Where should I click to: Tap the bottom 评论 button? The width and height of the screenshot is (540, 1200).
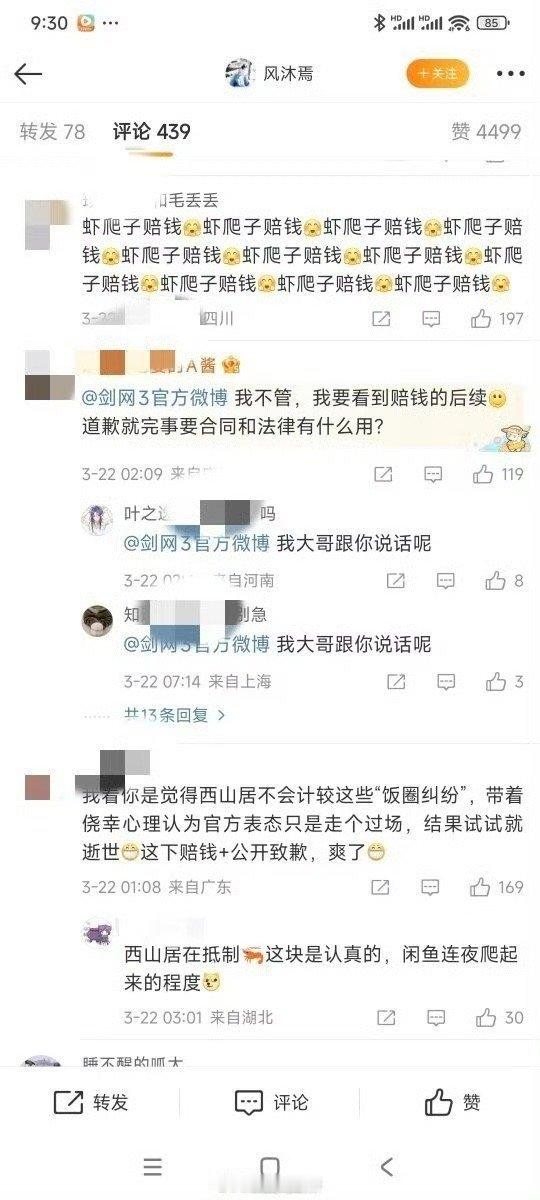tap(271, 1102)
